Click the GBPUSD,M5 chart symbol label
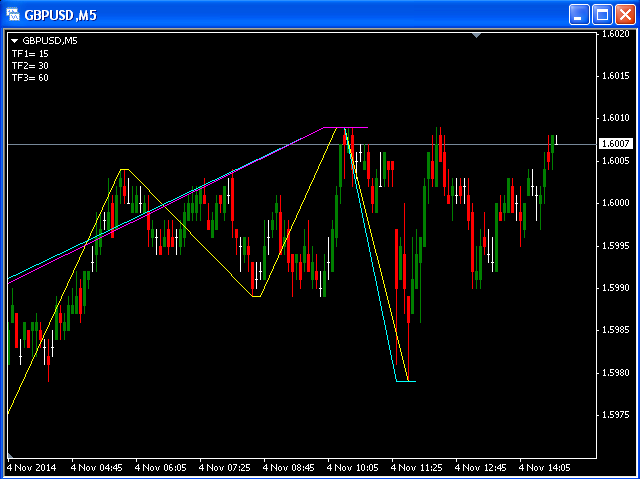This screenshot has width=640, height=480. [x=50, y=41]
